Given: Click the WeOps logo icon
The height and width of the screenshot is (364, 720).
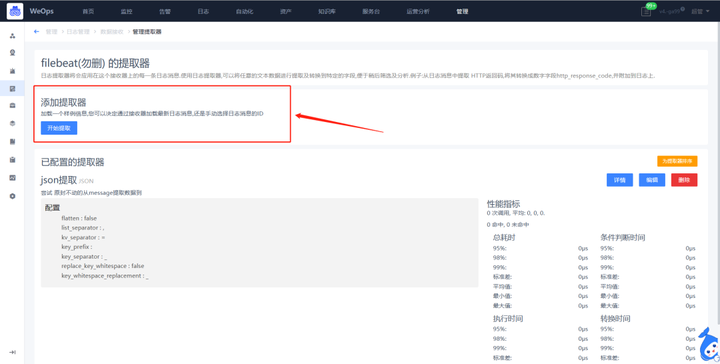Looking at the screenshot, I should (15, 11).
